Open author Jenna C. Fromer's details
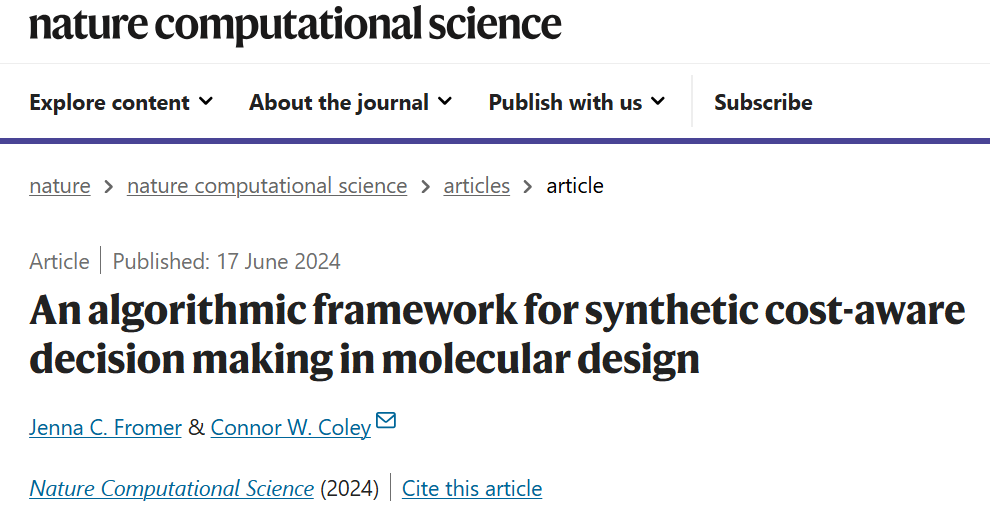The image size is (990, 510). 106,427
